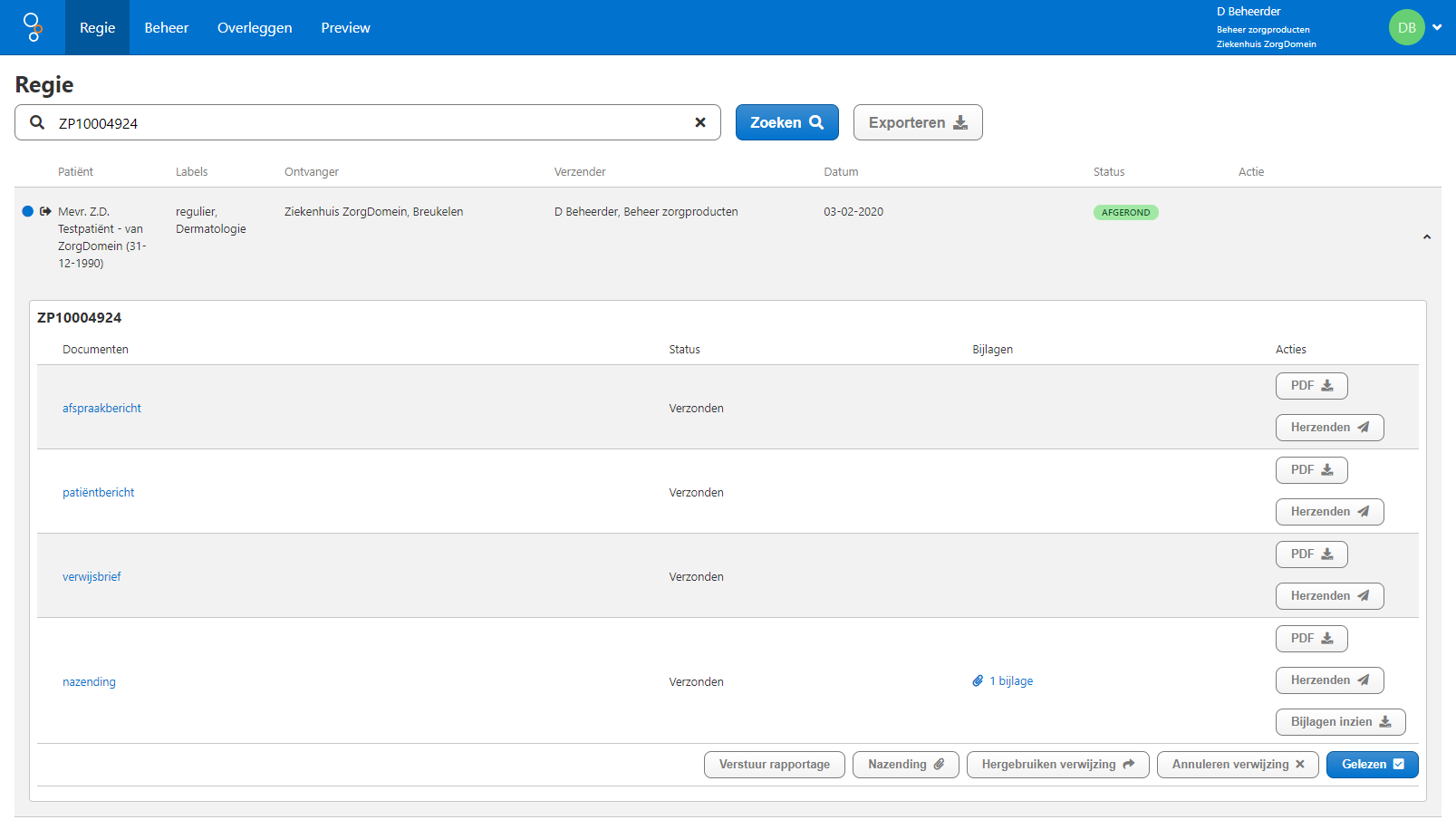This screenshot has height=839, width=1456.
Task: Download PDF of verwijsbrief
Action: [1311, 555]
